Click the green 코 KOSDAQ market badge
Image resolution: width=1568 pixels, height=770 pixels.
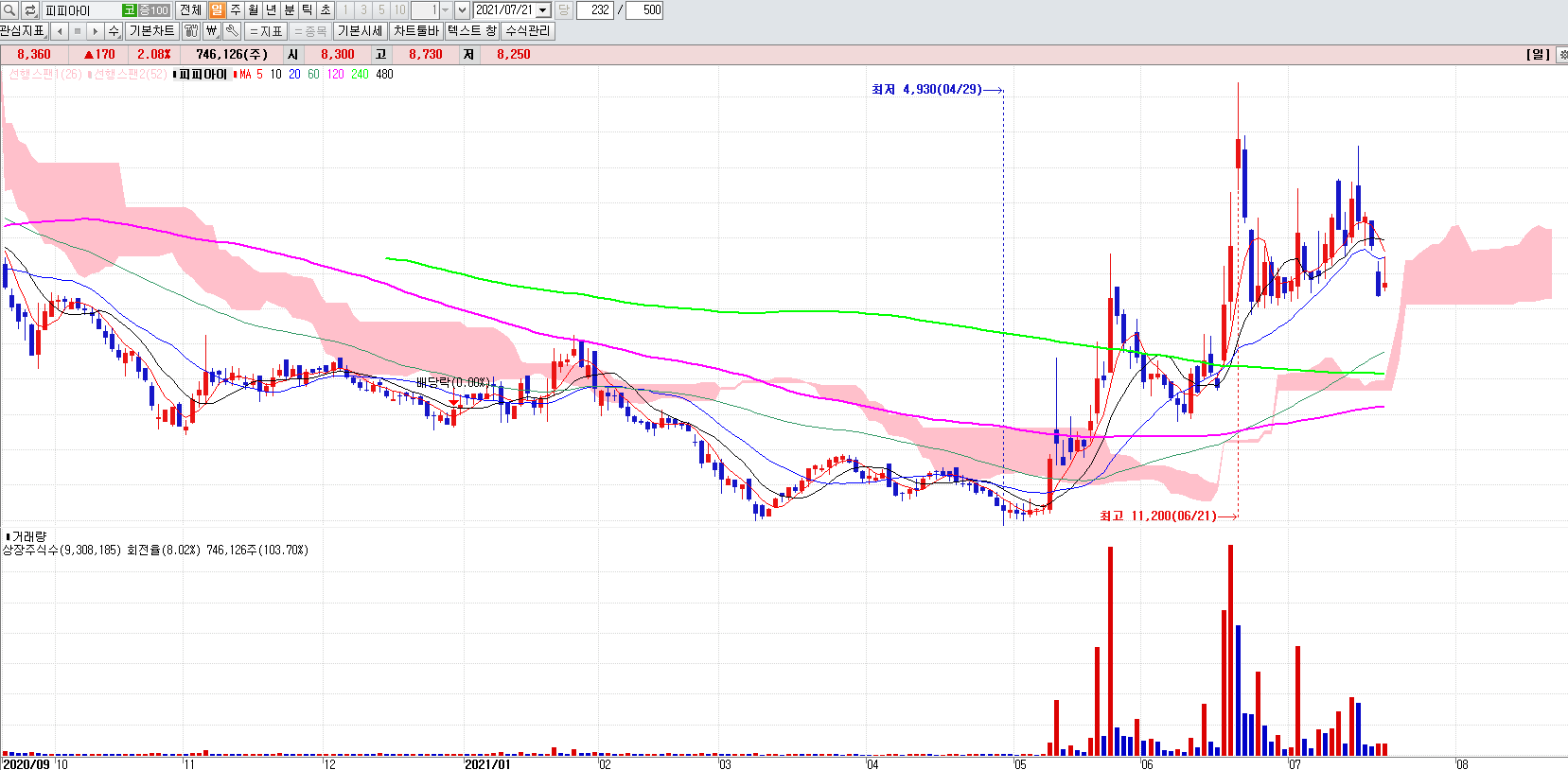coord(130,9)
